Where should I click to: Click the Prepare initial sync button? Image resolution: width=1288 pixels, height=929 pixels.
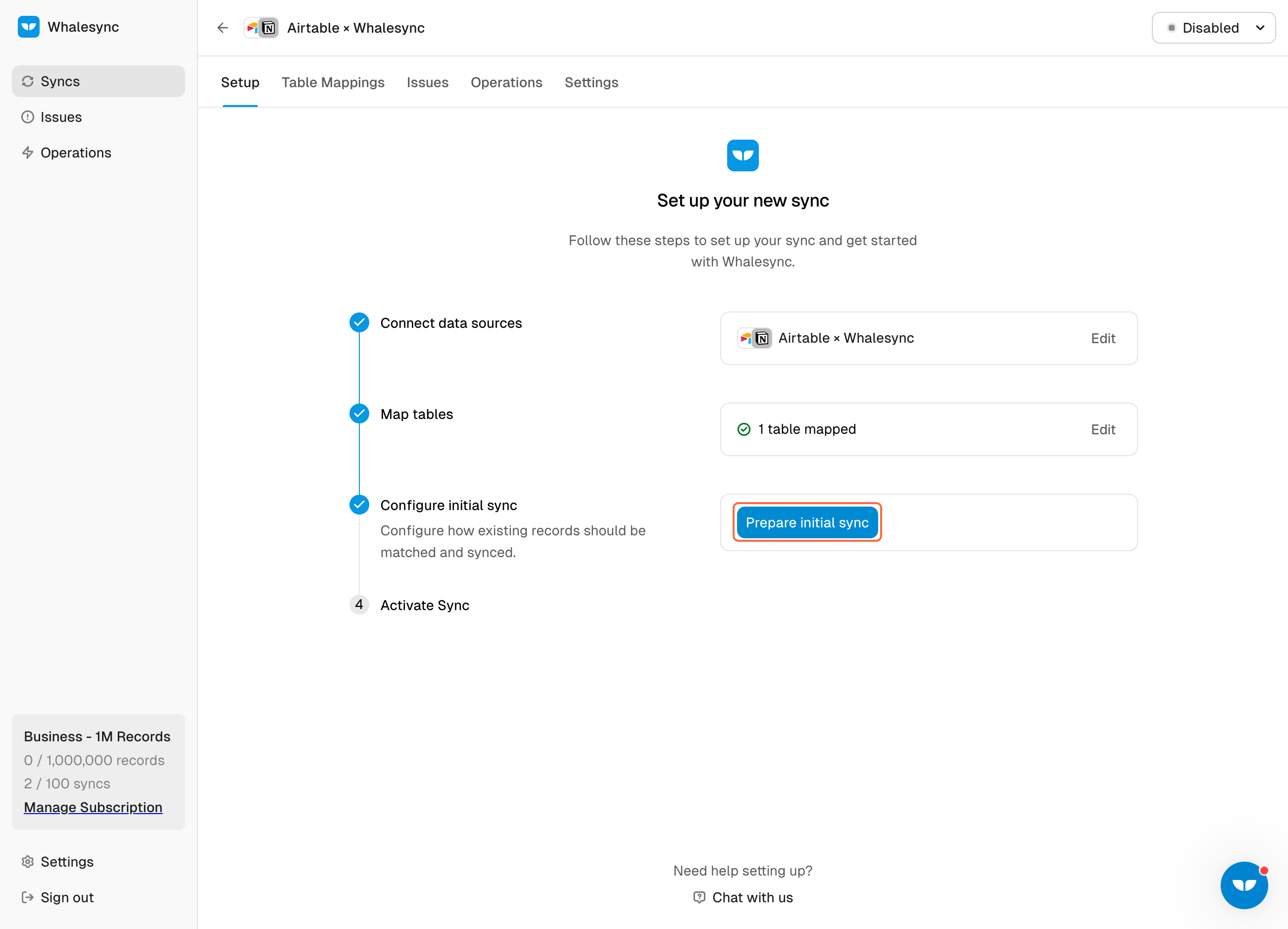(807, 522)
